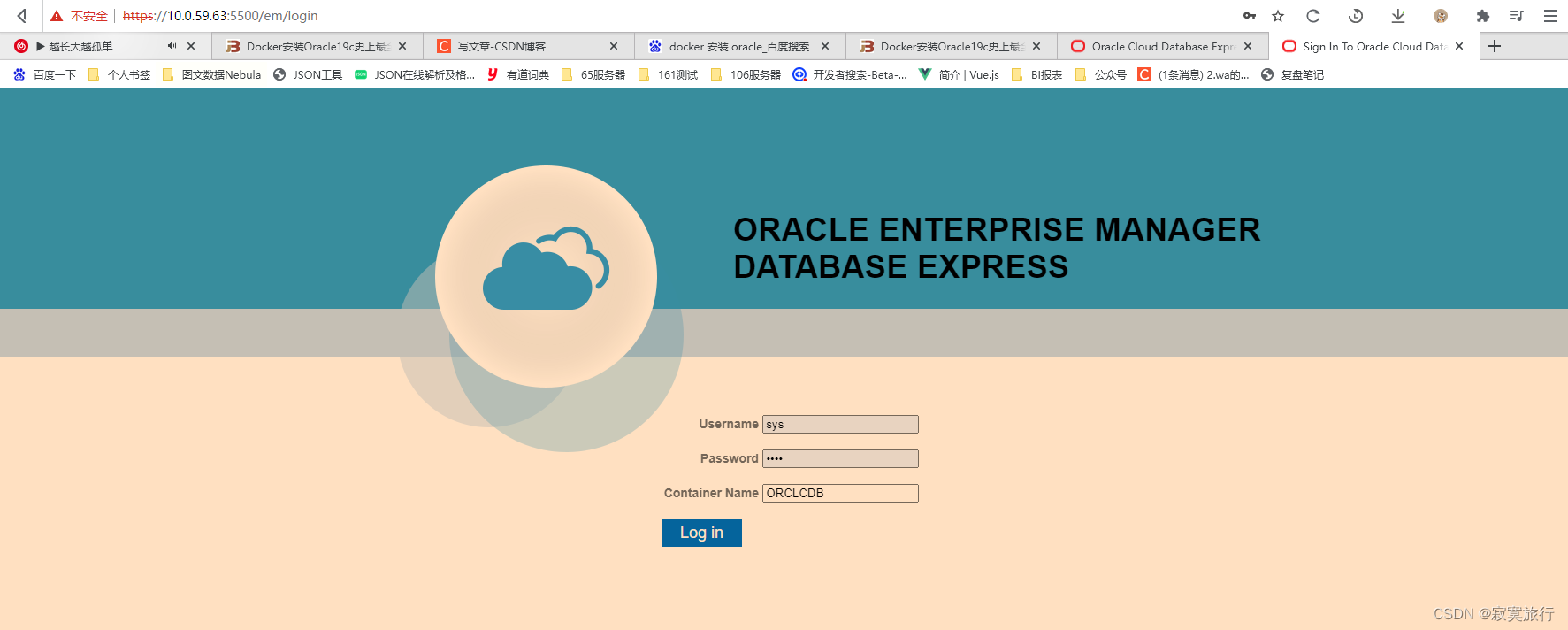1568x630 pixels.
Task: Select the address bar URL 10.0.59.63:5500/em/login
Action: tap(220, 16)
